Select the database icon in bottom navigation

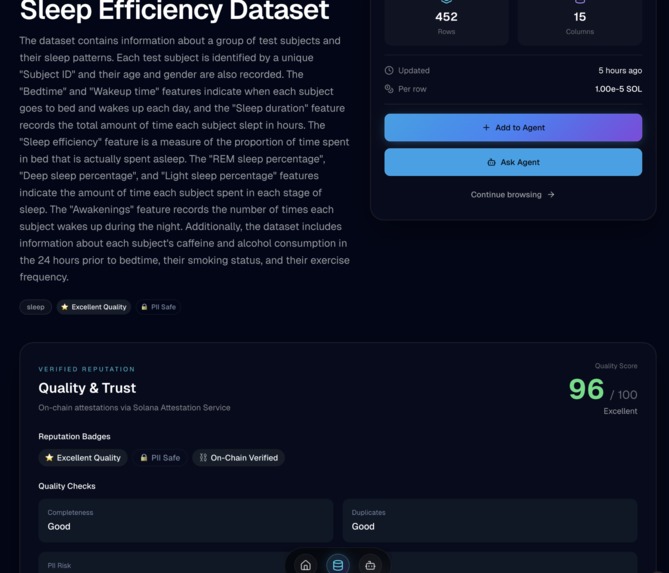pyautogui.click(x=337, y=565)
